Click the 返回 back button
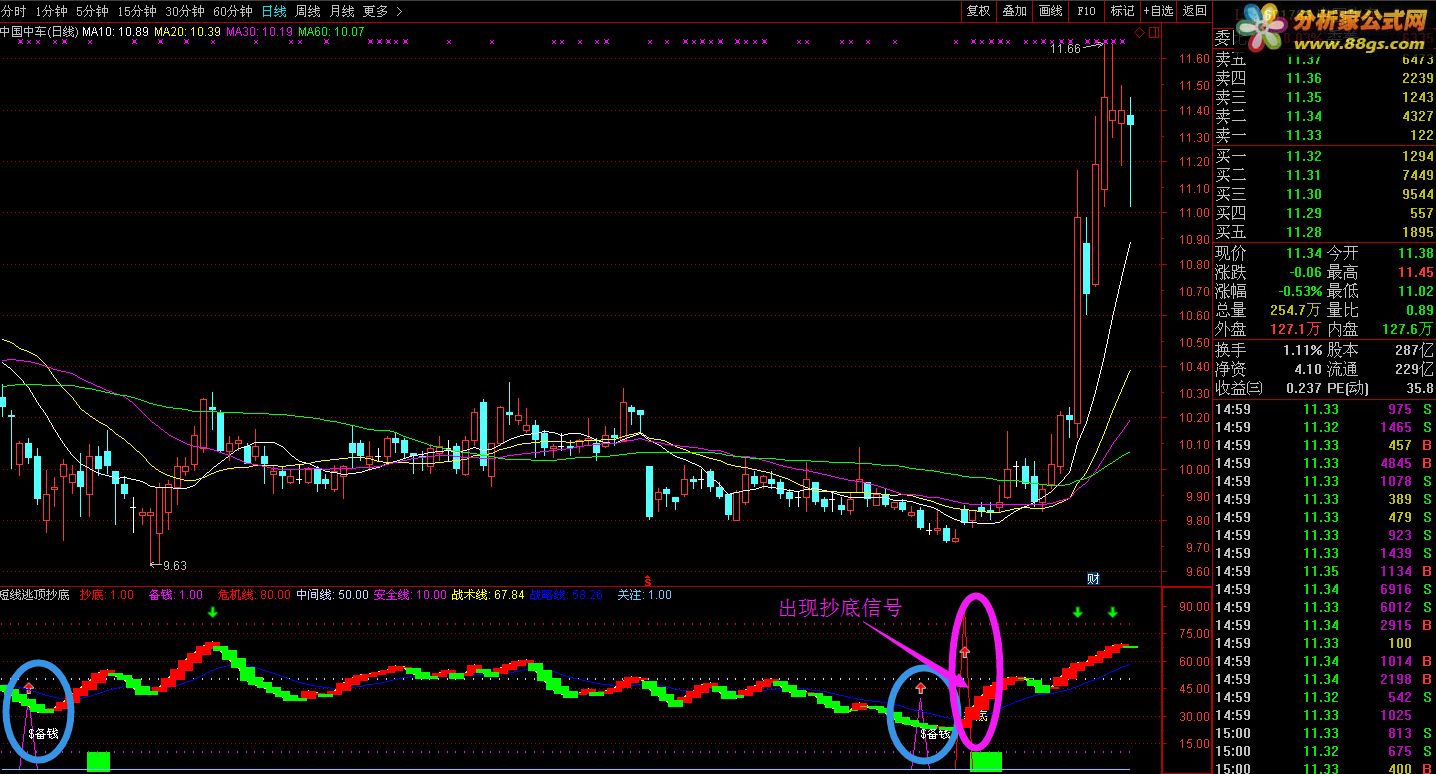The height and width of the screenshot is (774, 1436). pos(1194,11)
